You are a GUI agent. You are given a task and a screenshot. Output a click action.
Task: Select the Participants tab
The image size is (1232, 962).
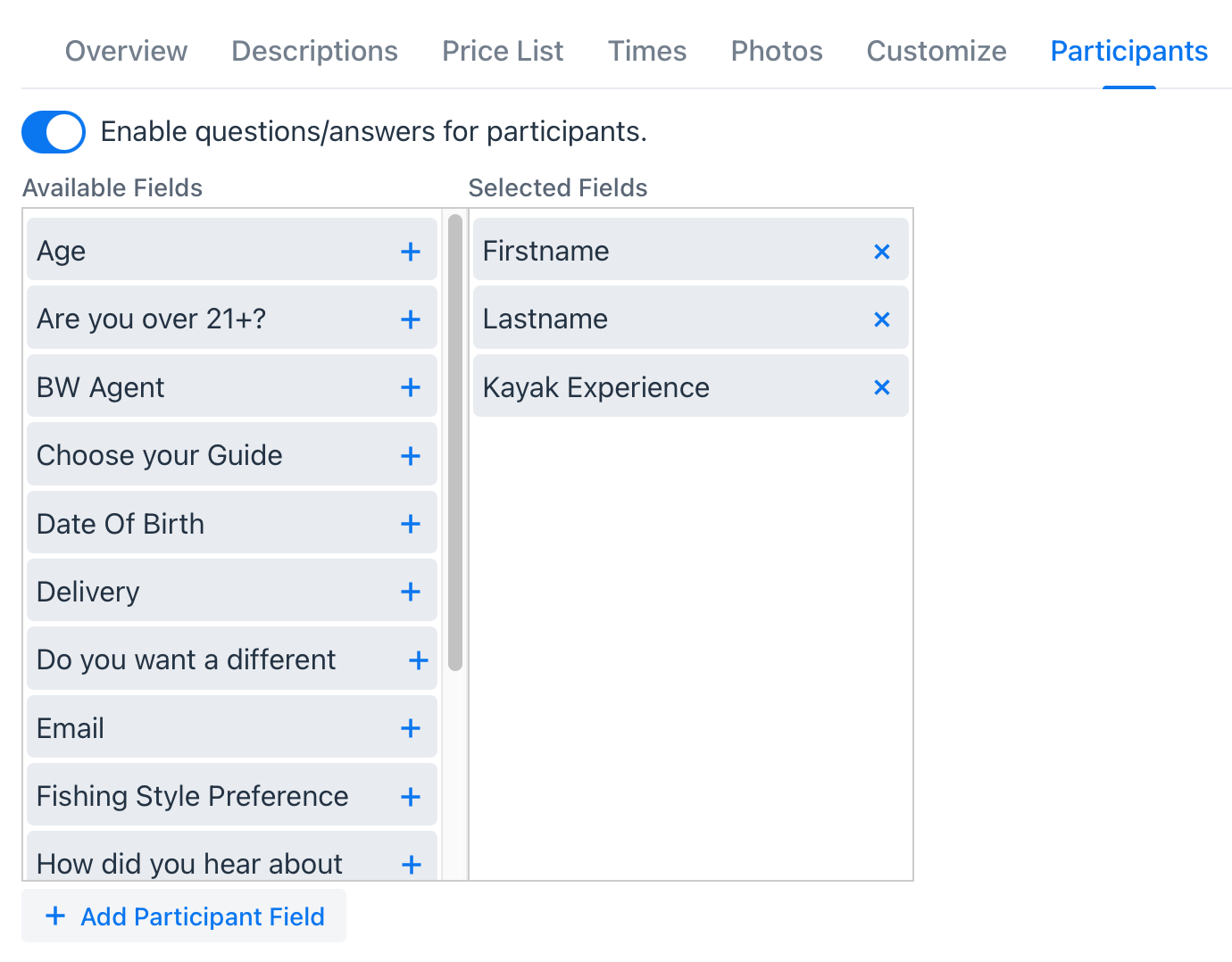[1129, 51]
